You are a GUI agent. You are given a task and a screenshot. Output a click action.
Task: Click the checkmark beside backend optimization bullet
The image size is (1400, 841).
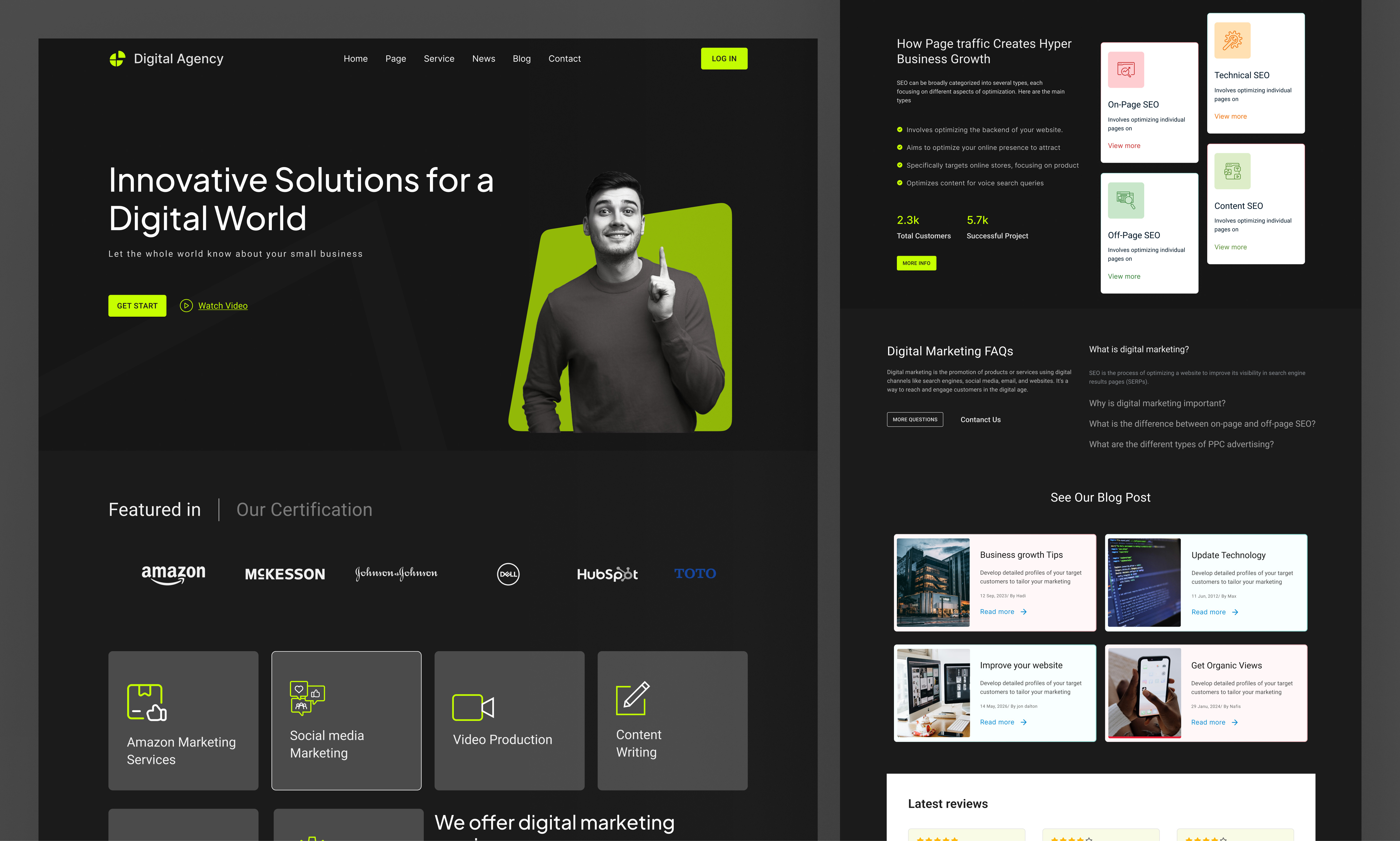(900, 129)
